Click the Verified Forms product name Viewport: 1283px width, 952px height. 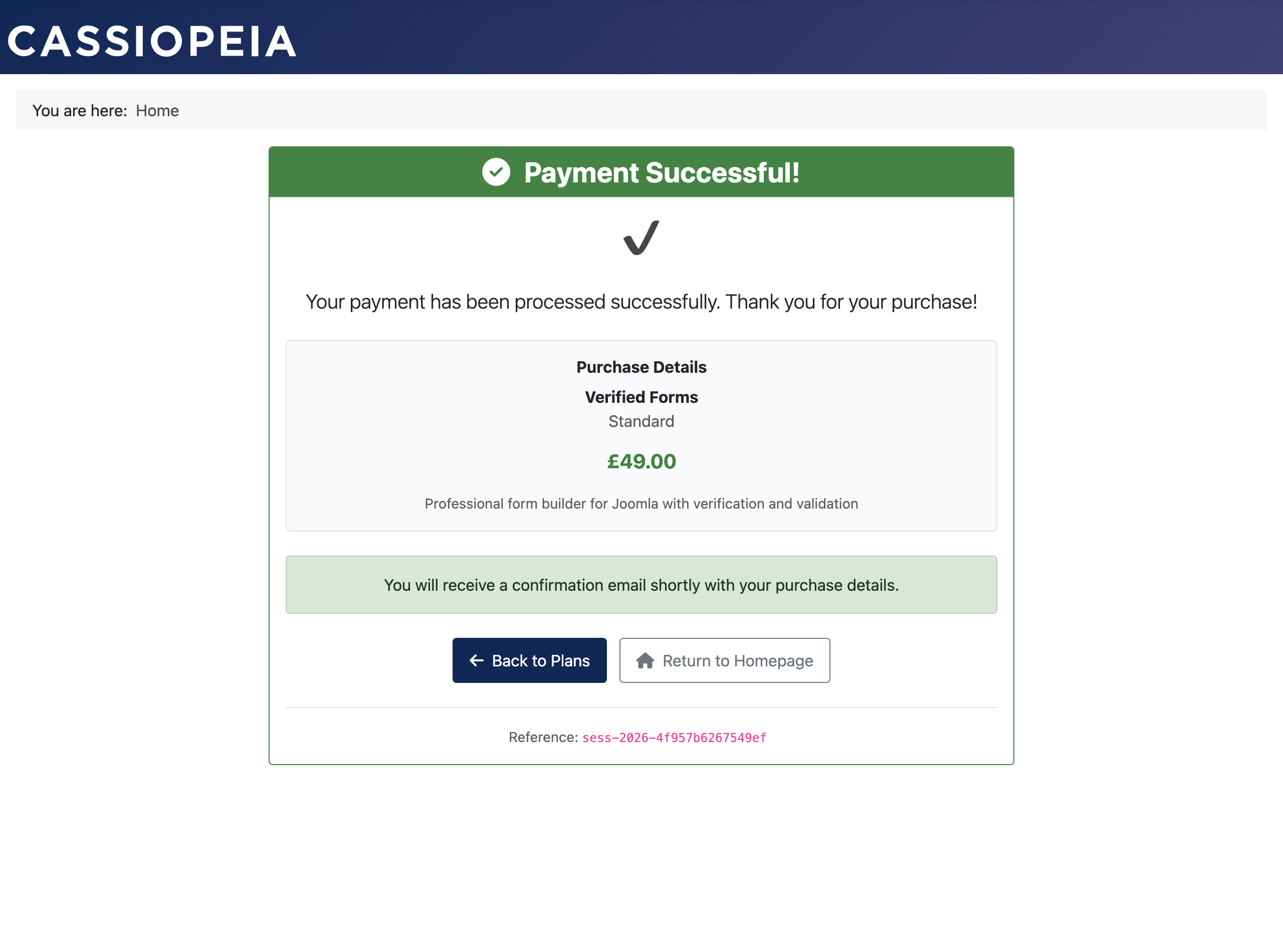(x=641, y=397)
